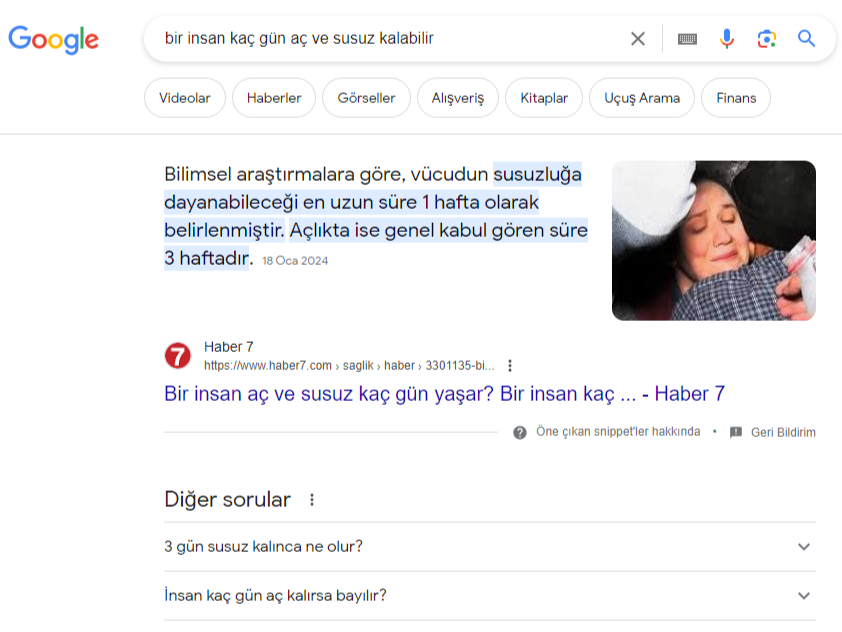Open the Uçuş Arama filter
The image size is (842, 632).
[642, 98]
